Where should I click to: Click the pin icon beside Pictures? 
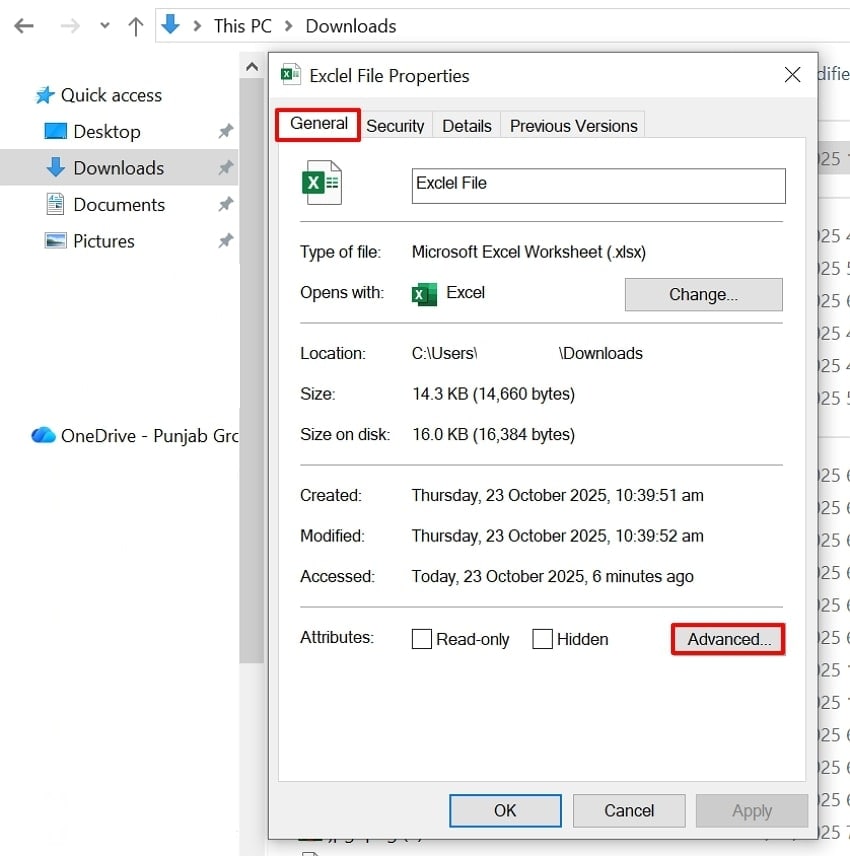point(225,241)
